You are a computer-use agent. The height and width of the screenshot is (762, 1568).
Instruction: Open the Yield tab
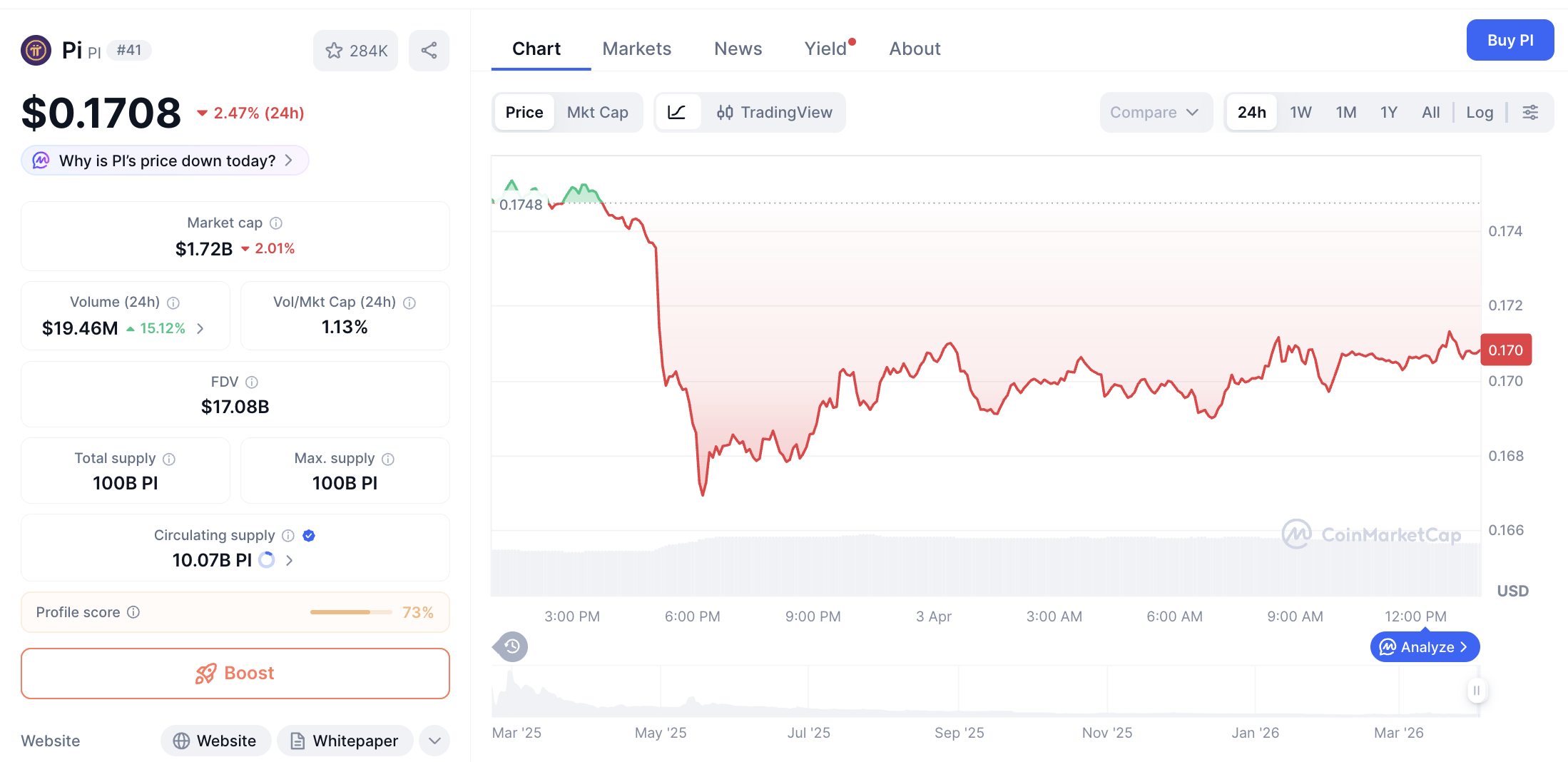(x=826, y=49)
